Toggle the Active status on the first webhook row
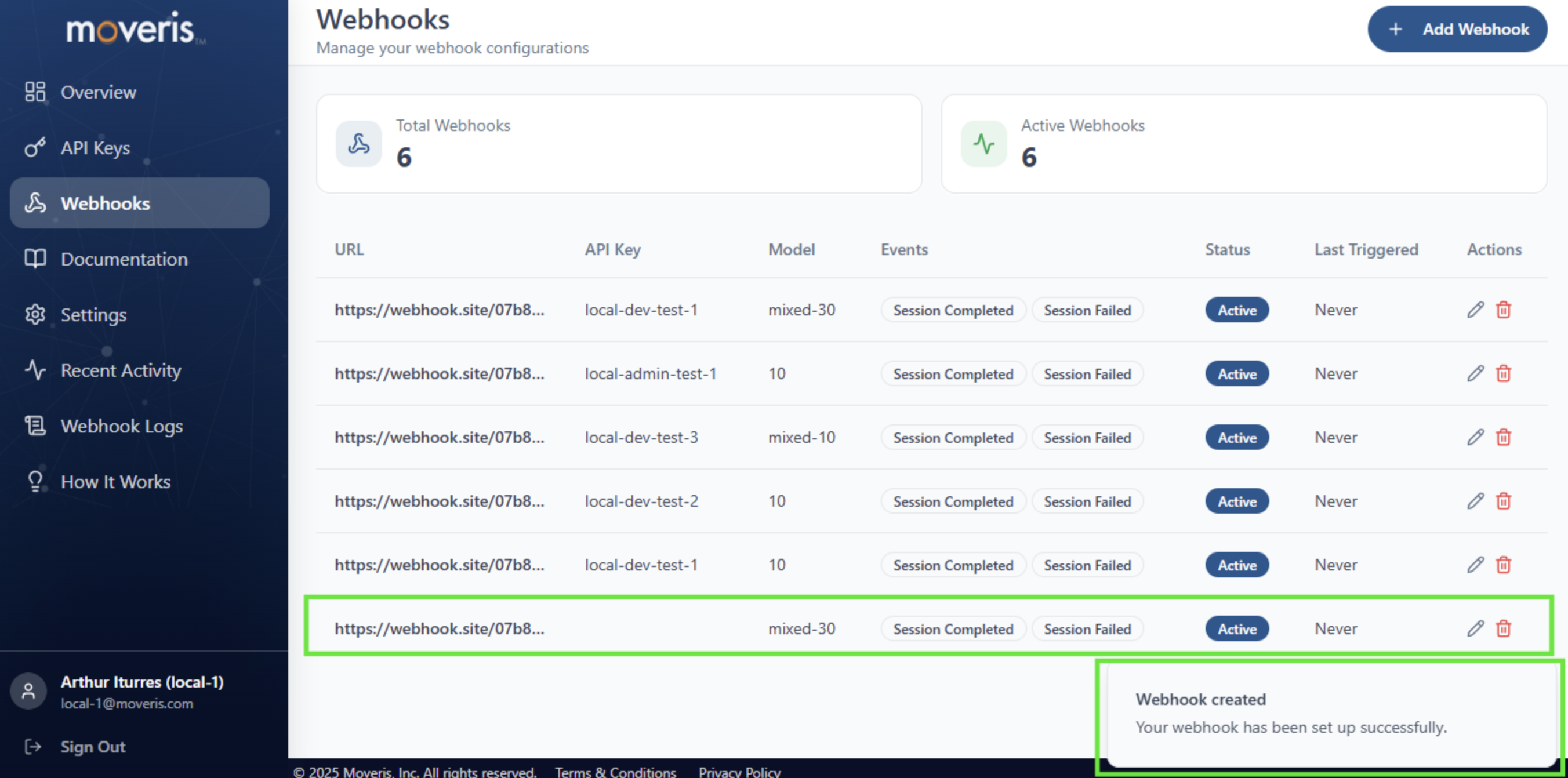Viewport: 1568px width, 778px height. [x=1236, y=310]
